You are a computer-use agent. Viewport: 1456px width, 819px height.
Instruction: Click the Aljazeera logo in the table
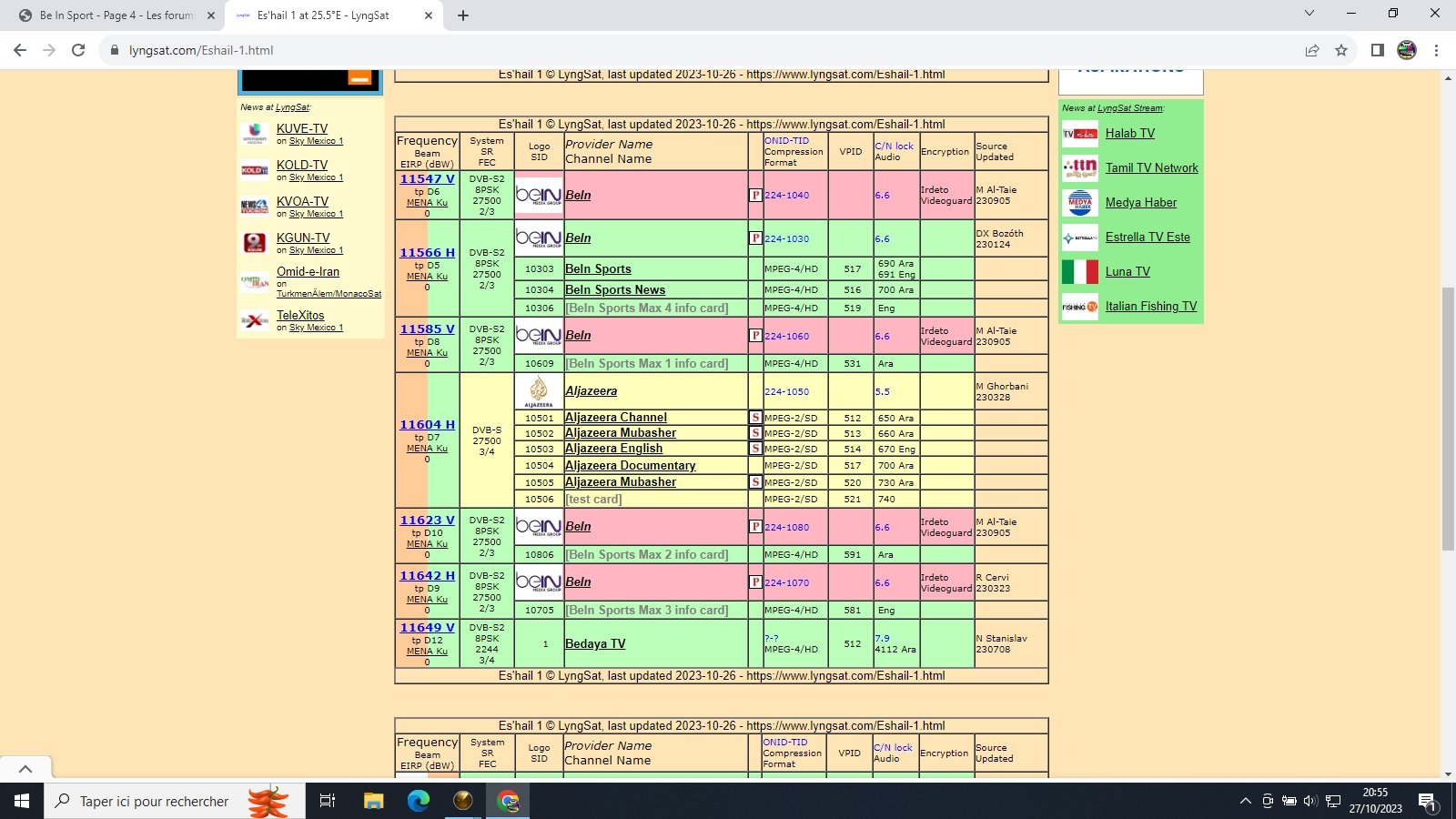click(x=539, y=391)
